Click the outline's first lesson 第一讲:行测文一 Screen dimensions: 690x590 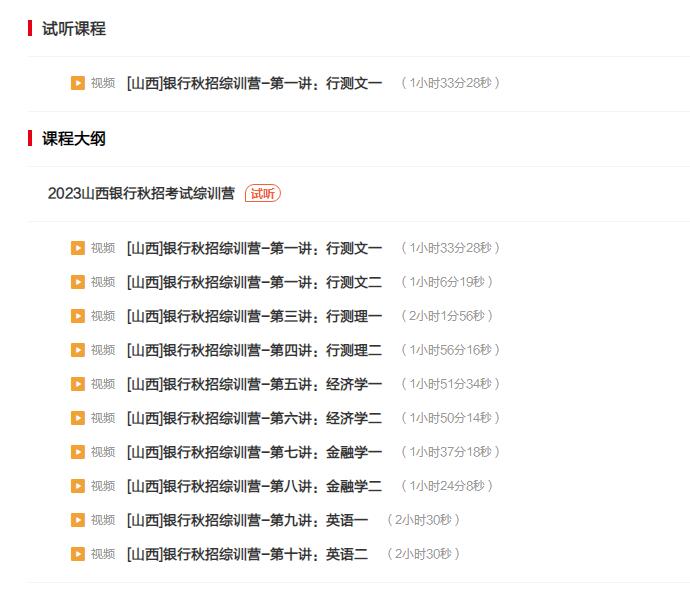click(x=254, y=248)
